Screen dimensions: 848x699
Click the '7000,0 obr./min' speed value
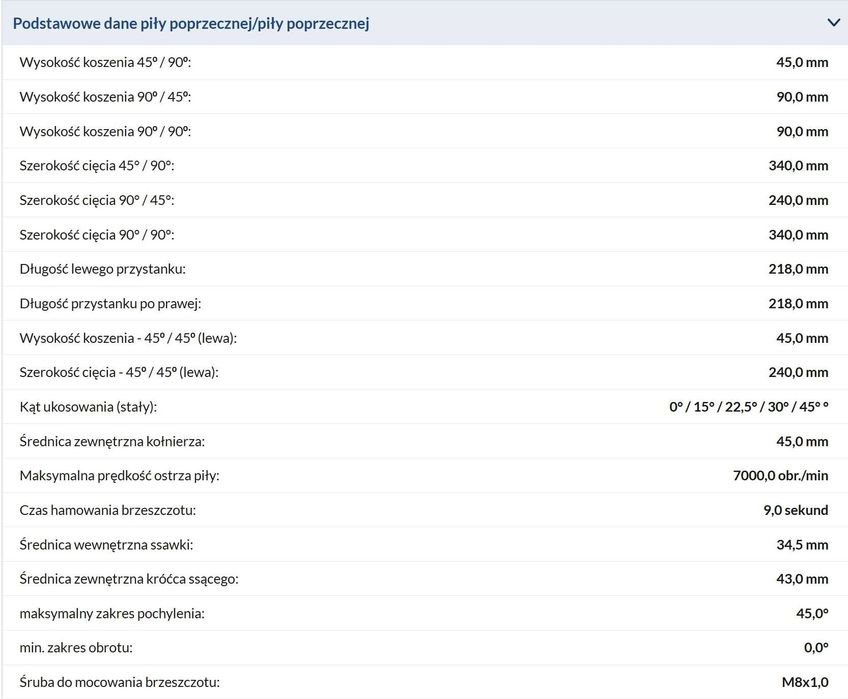tap(780, 476)
